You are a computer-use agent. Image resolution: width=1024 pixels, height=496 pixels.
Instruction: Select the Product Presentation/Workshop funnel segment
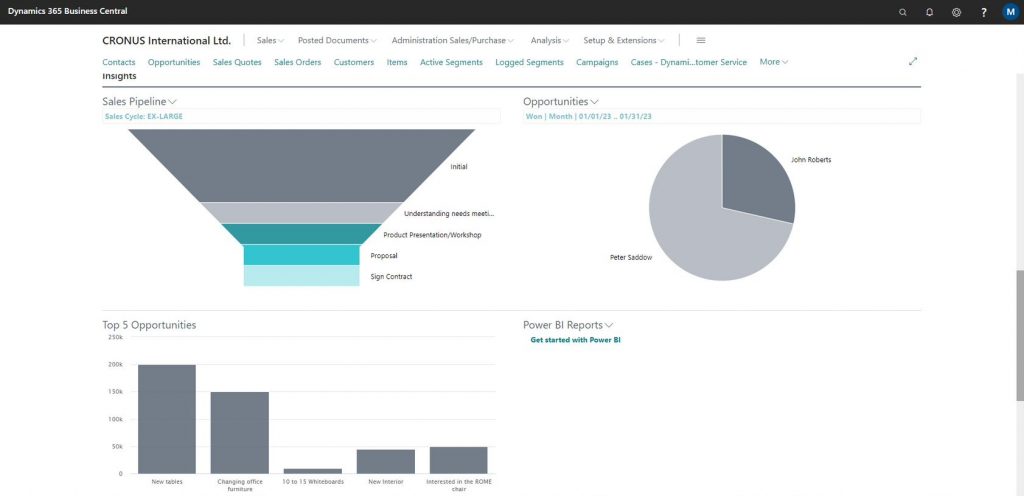(x=301, y=234)
